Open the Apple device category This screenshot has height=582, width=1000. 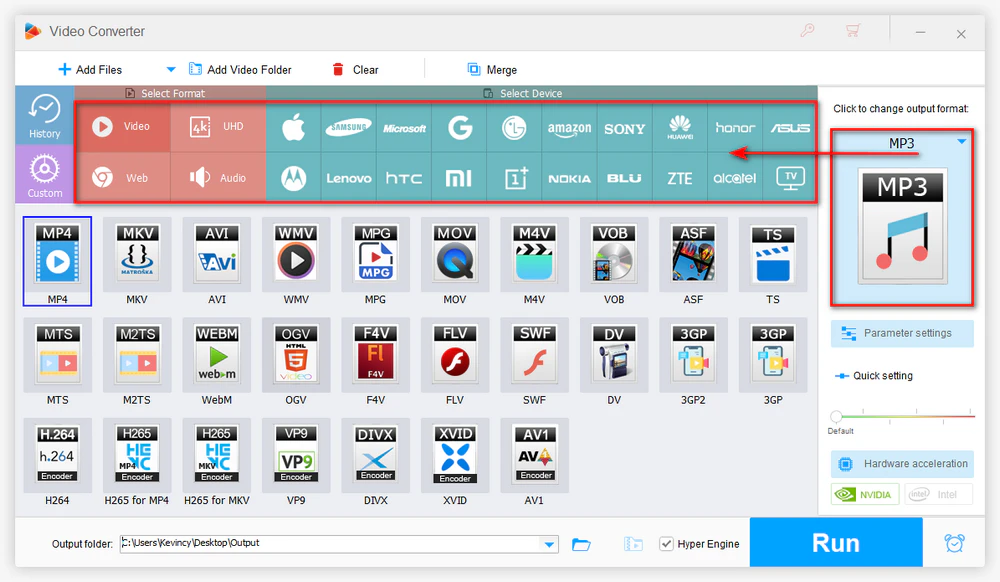pos(294,127)
